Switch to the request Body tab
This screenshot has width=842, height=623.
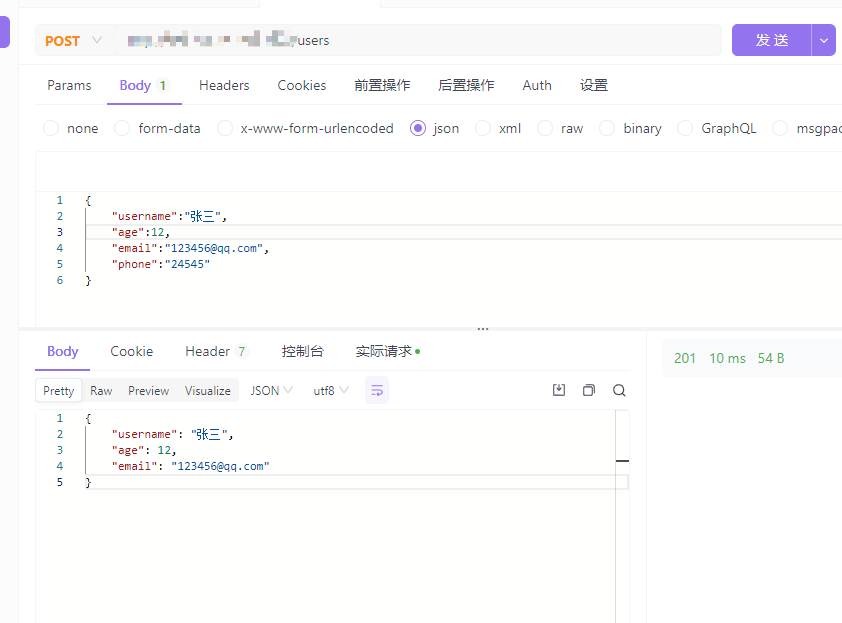click(144, 85)
